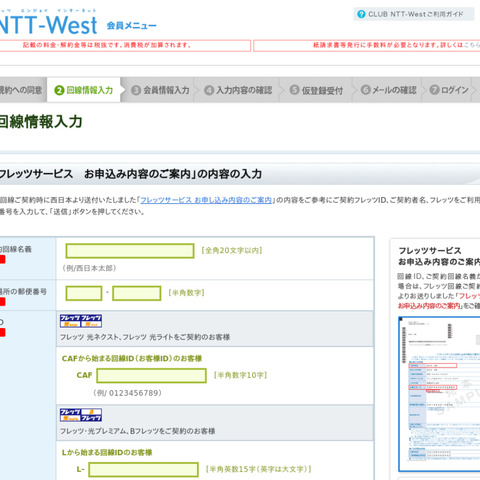Select step 4 入力内容の確認 tab
Screen dimensions: 480x480
[238, 90]
